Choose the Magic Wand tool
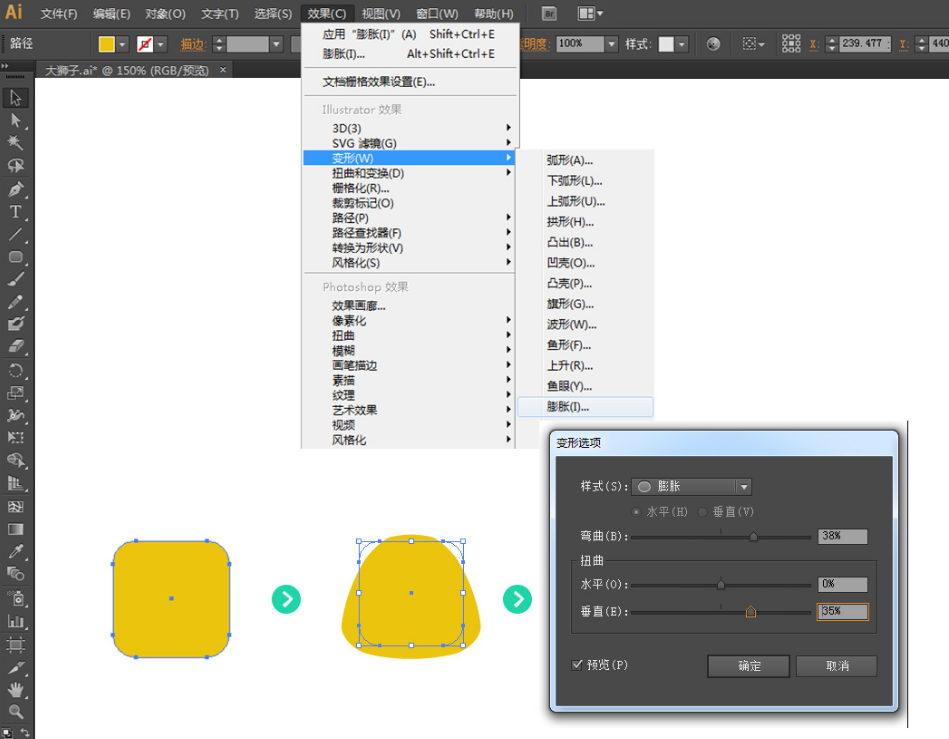 coord(16,143)
